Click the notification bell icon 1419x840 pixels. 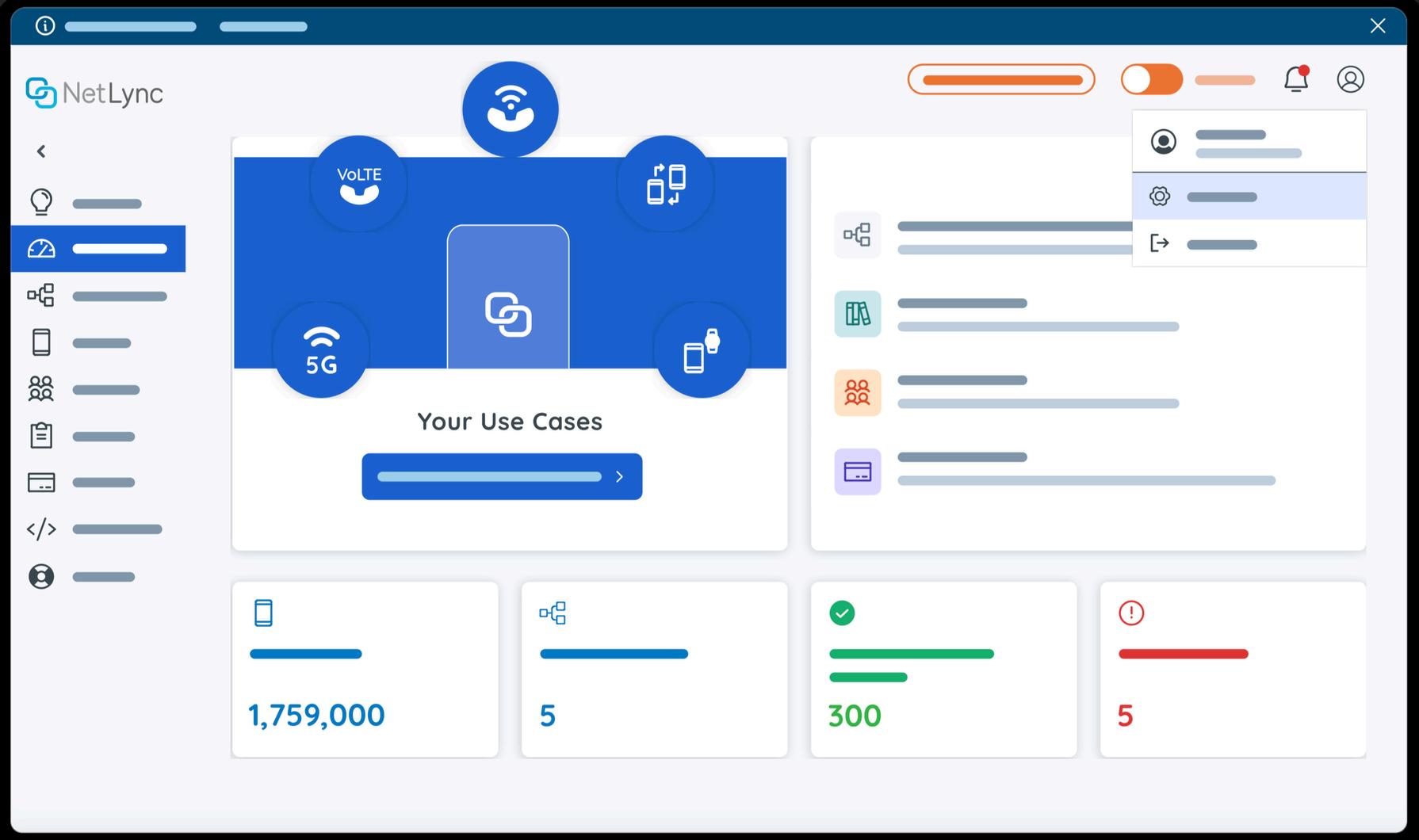[x=1296, y=79]
